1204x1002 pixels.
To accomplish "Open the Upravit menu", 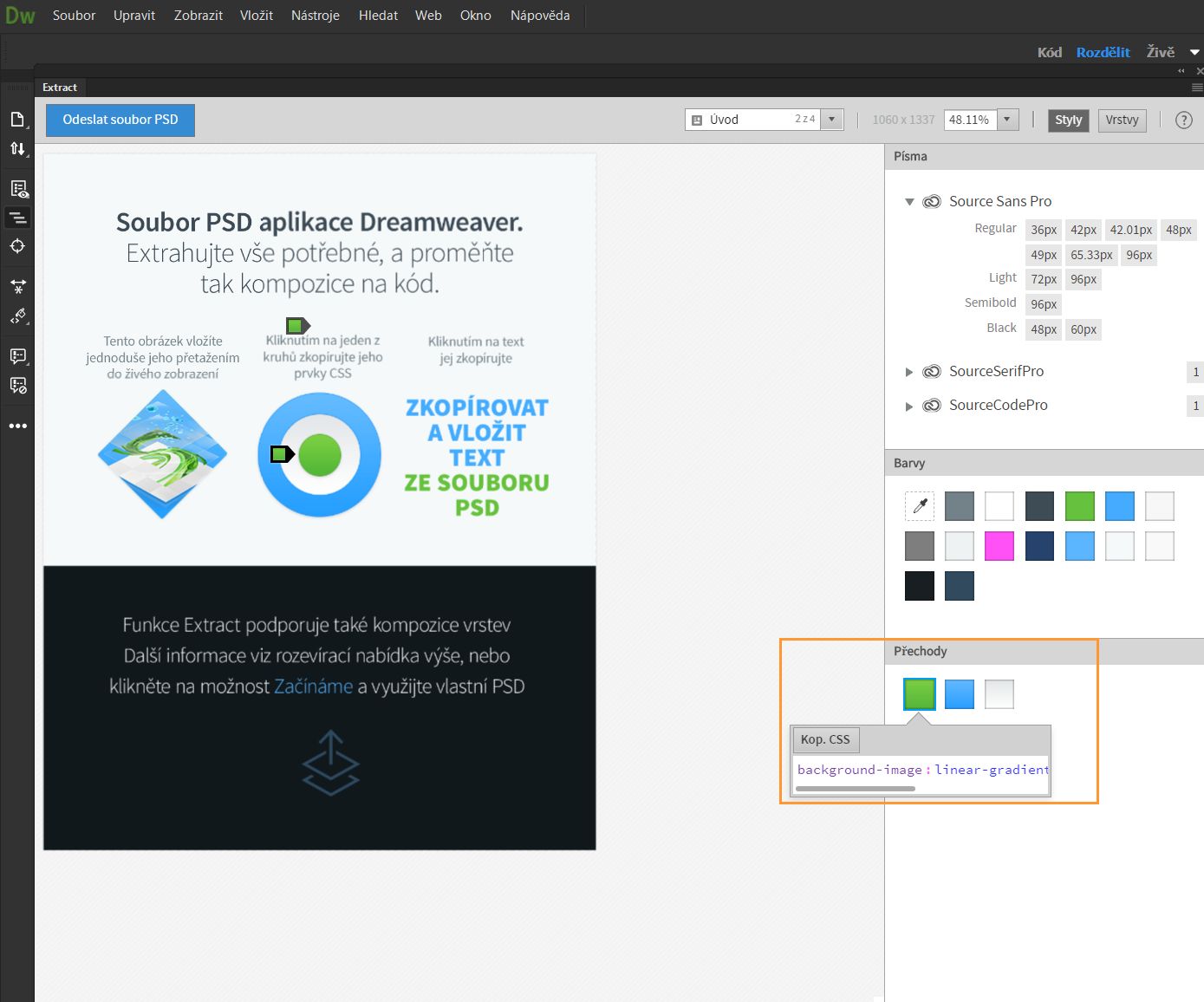I will tap(134, 16).
